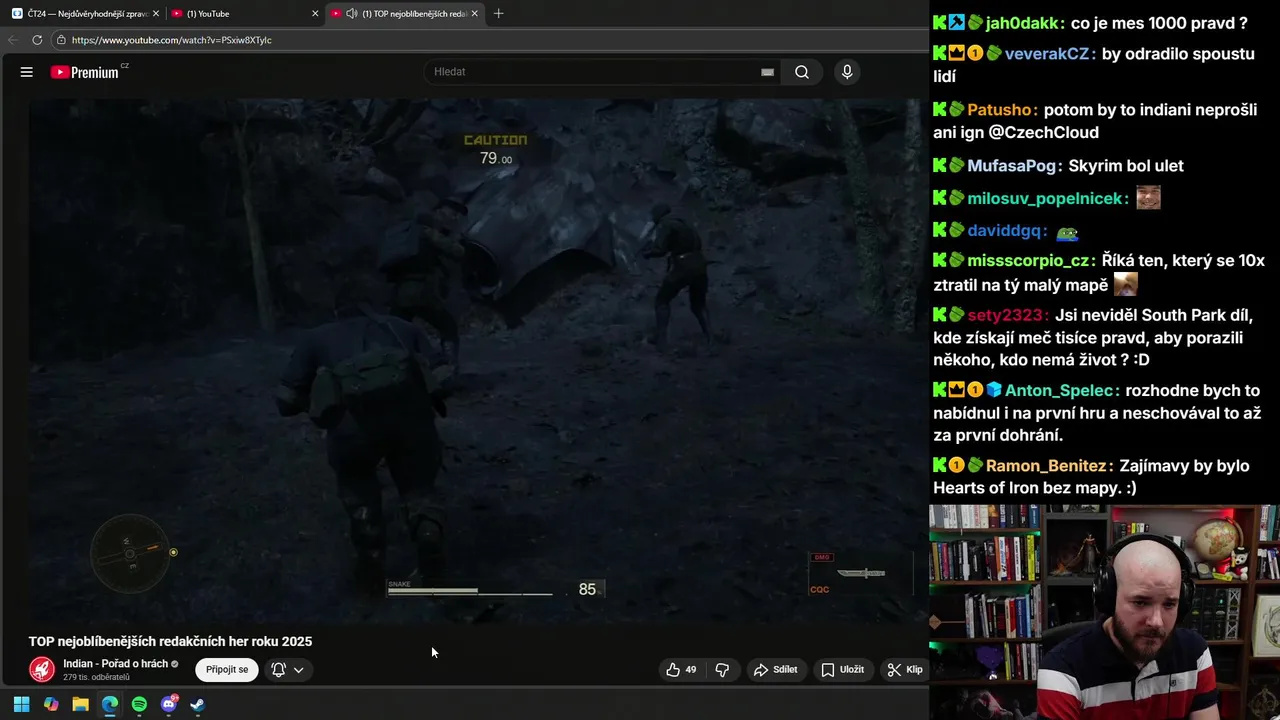Click the Připojit se button
This screenshot has width=1280, height=720.
point(227,669)
